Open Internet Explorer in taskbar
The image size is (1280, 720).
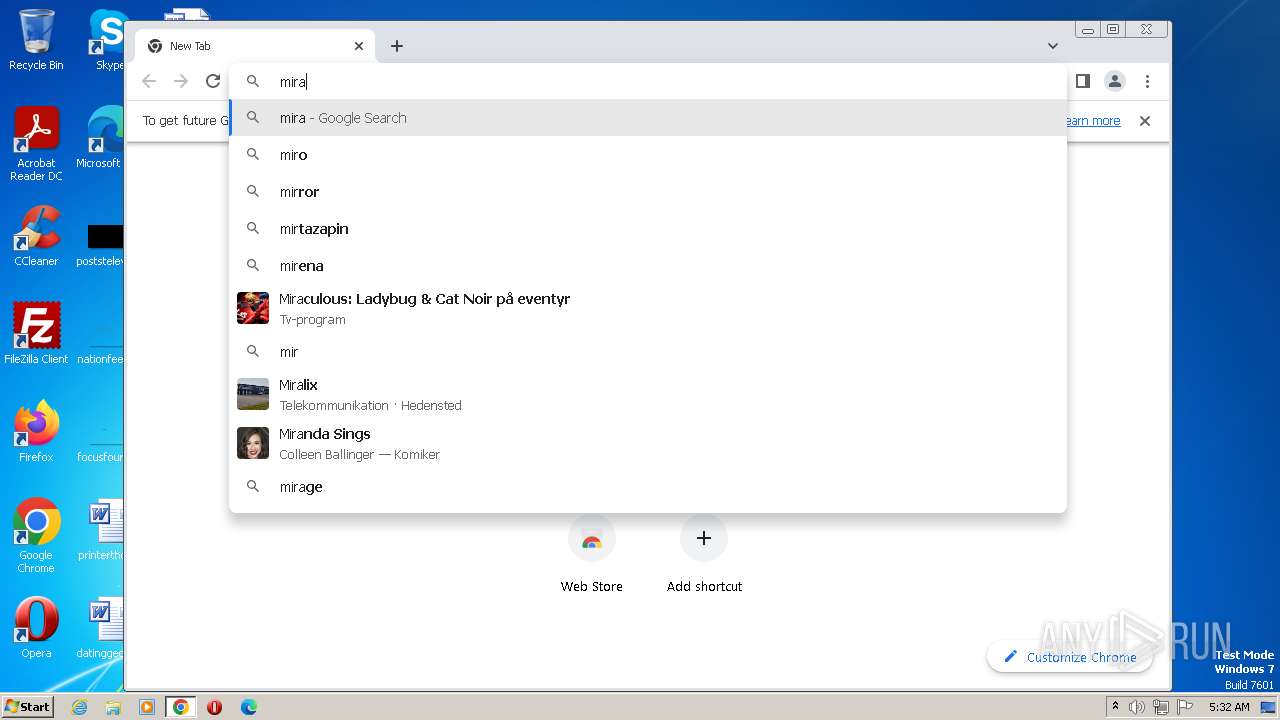pyautogui.click(x=79, y=707)
